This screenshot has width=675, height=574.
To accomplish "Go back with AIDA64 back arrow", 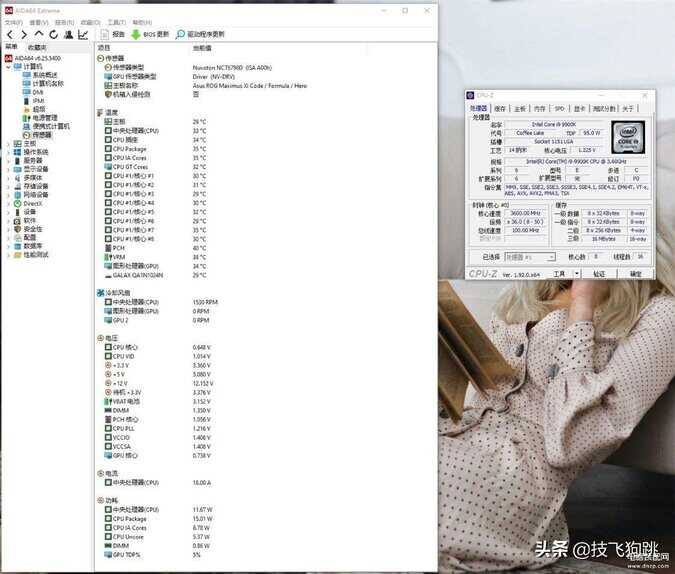I will (x=10, y=35).
